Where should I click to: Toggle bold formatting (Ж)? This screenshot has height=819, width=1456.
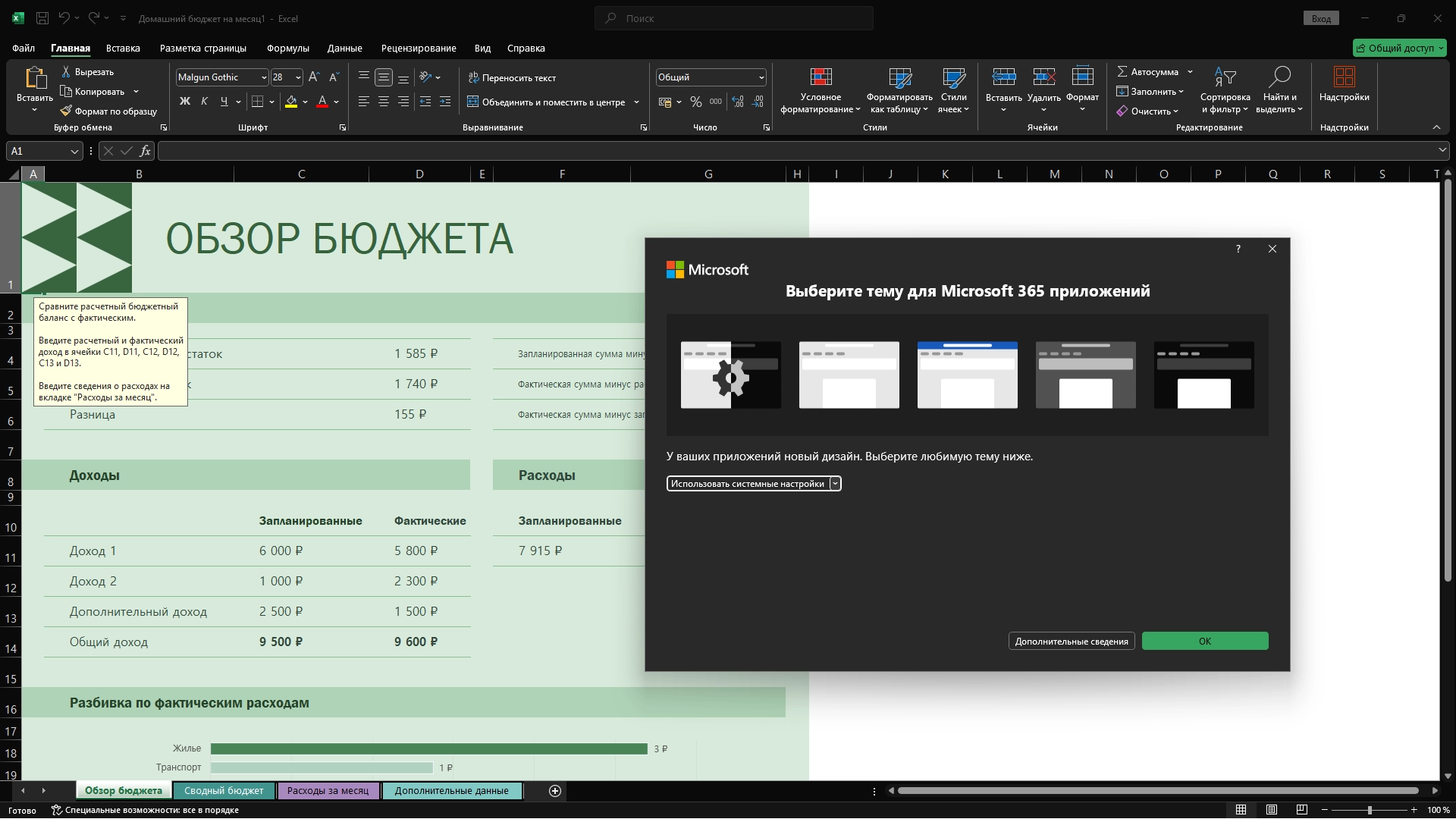coord(184,102)
